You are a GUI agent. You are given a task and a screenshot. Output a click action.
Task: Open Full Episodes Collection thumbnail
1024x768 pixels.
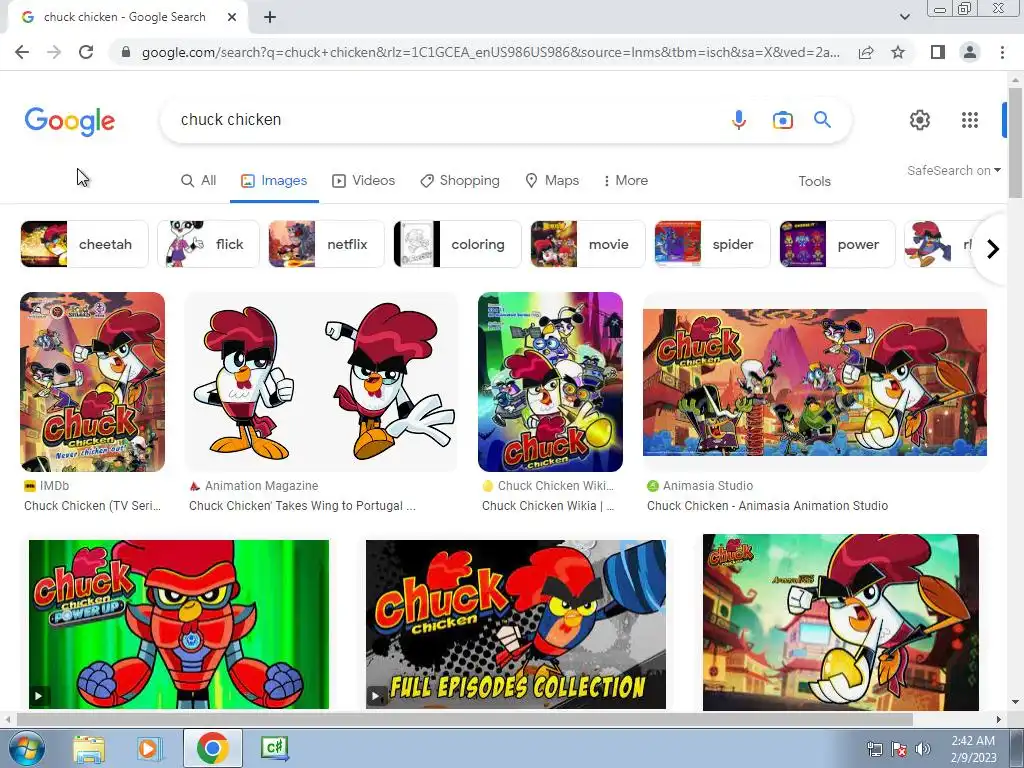point(516,624)
